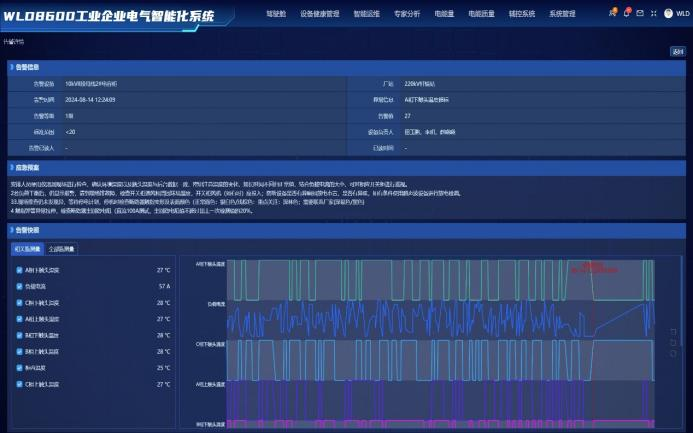The height and width of the screenshot is (433, 693).
Task: Click the fullscreen expand icon
Action: click(x=654, y=14)
